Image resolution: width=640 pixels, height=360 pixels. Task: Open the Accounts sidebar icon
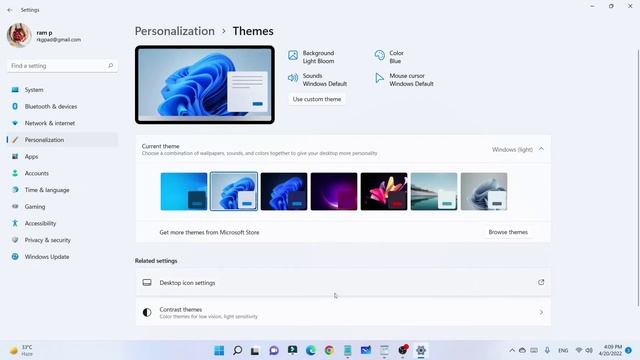coord(15,173)
